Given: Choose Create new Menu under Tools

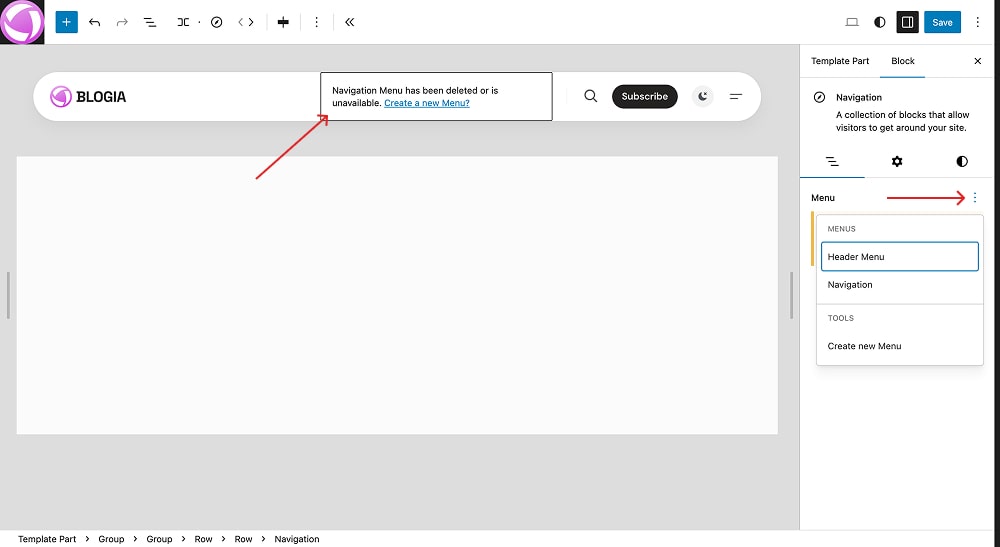Looking at the screenshot, I should (864, 346).
